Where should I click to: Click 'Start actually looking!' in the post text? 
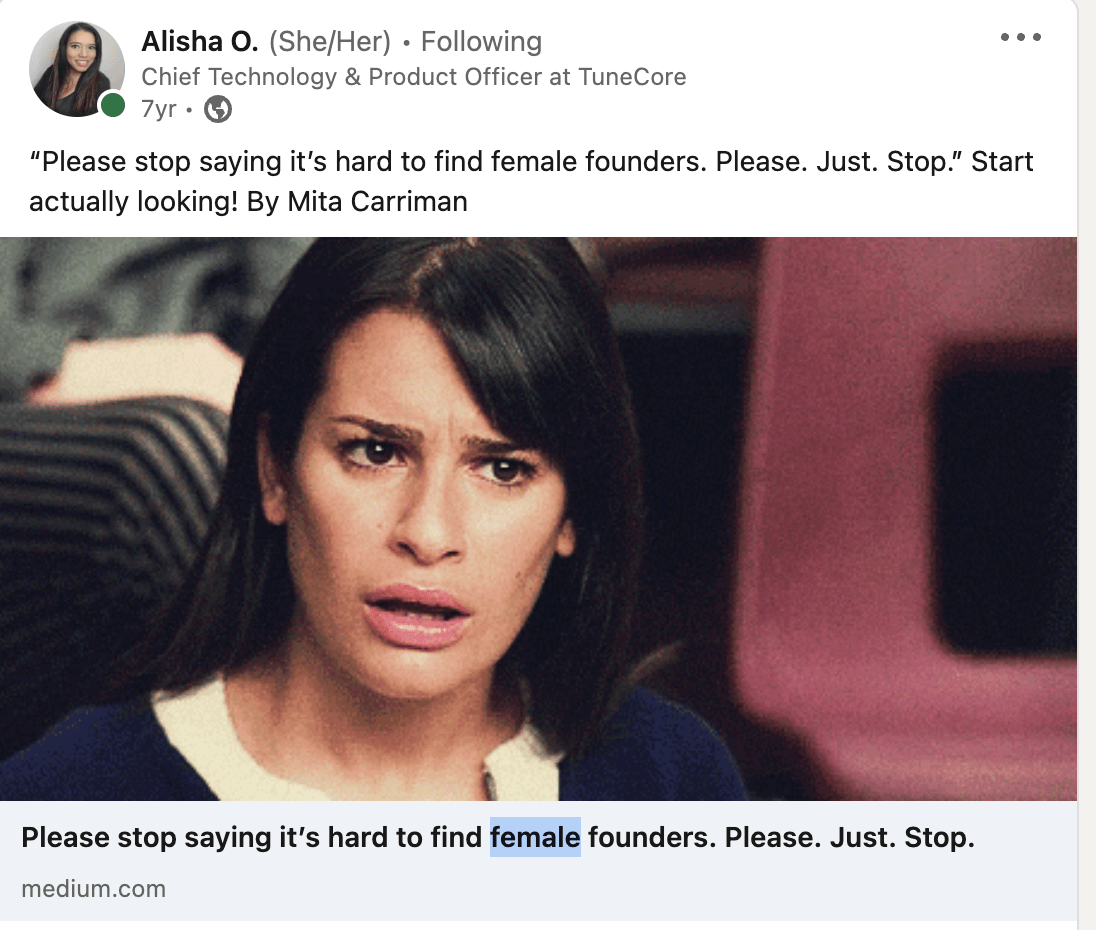pos(531,182)
